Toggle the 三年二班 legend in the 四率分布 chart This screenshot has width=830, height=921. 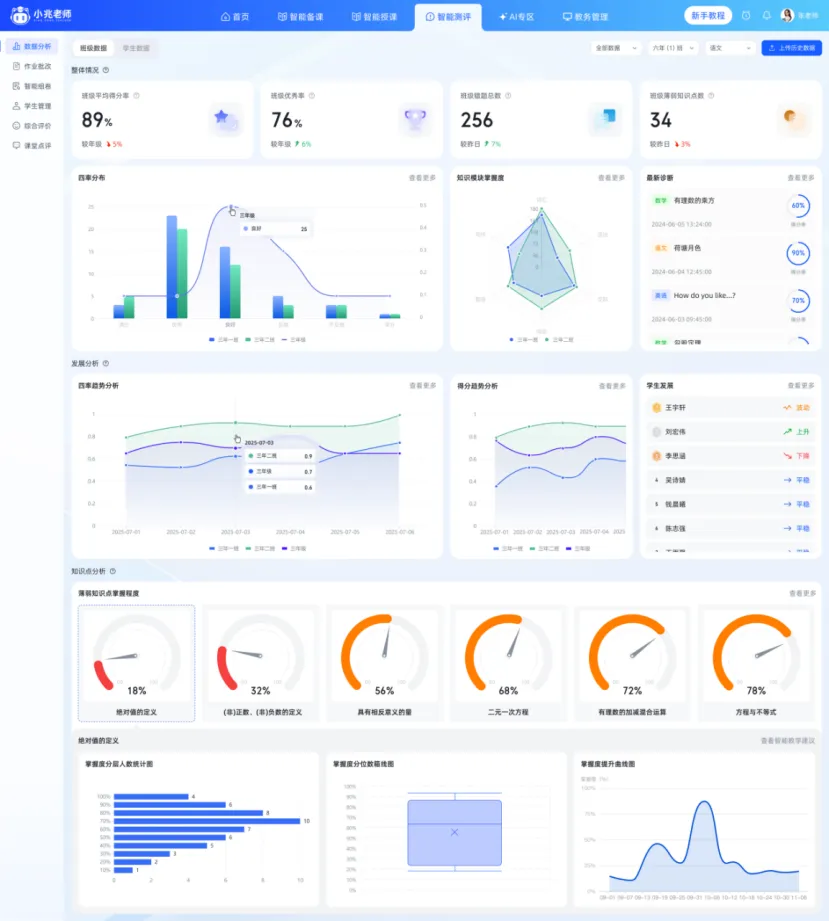coord(260,340)
